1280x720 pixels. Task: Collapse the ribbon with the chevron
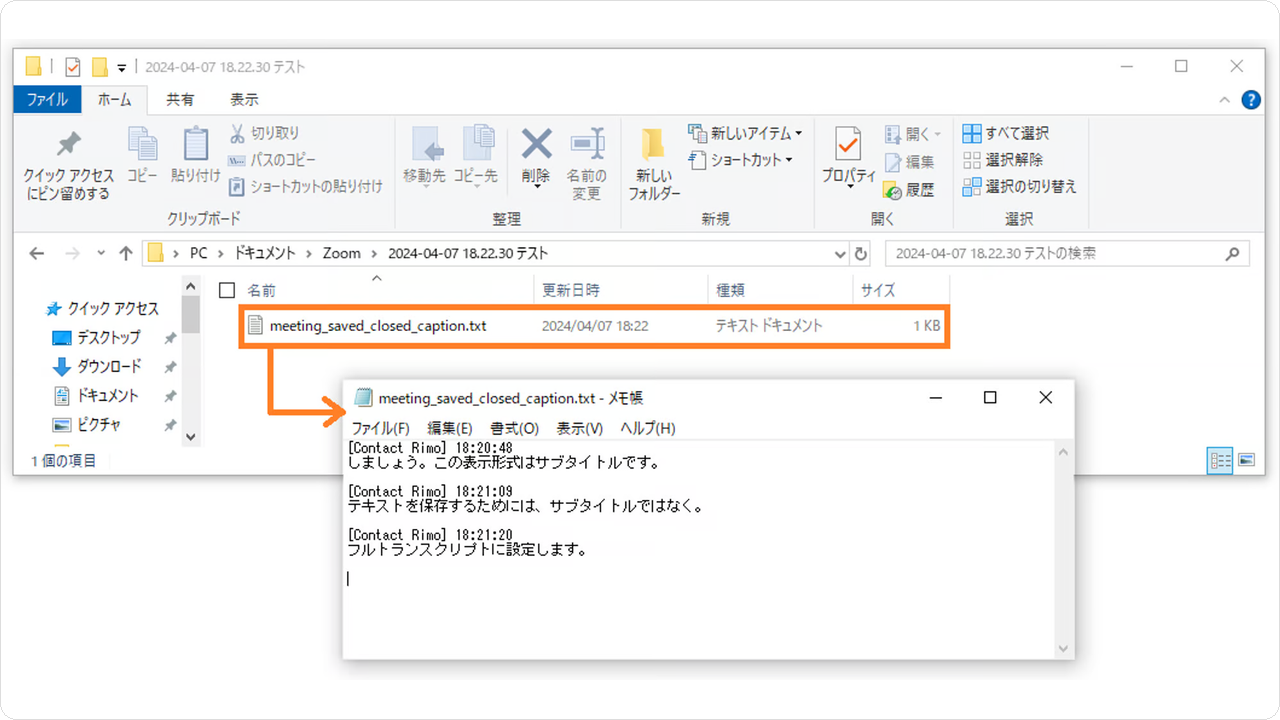pos(1225,100)
